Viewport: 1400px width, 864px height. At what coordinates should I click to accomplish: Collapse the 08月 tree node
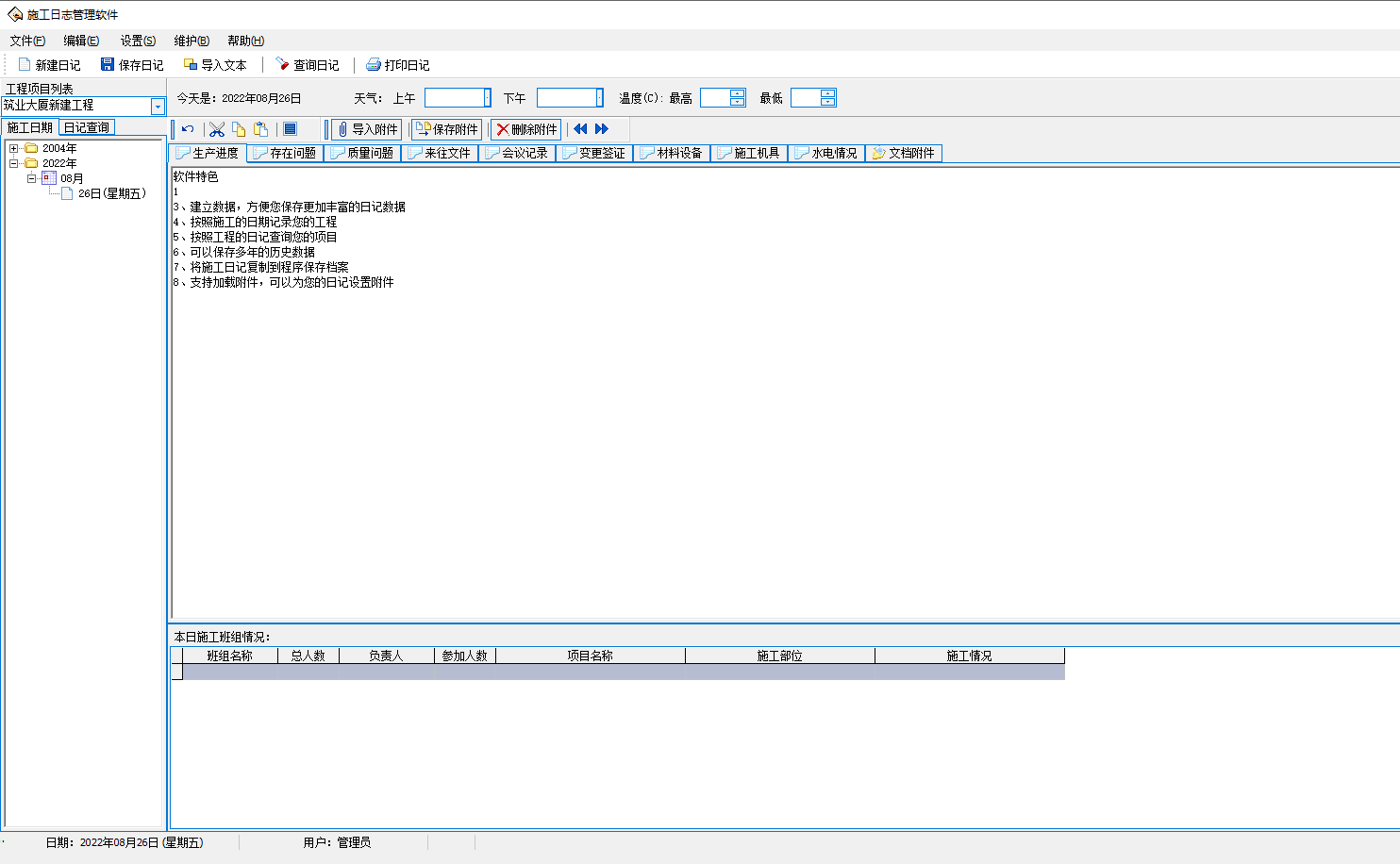point(31,178)
